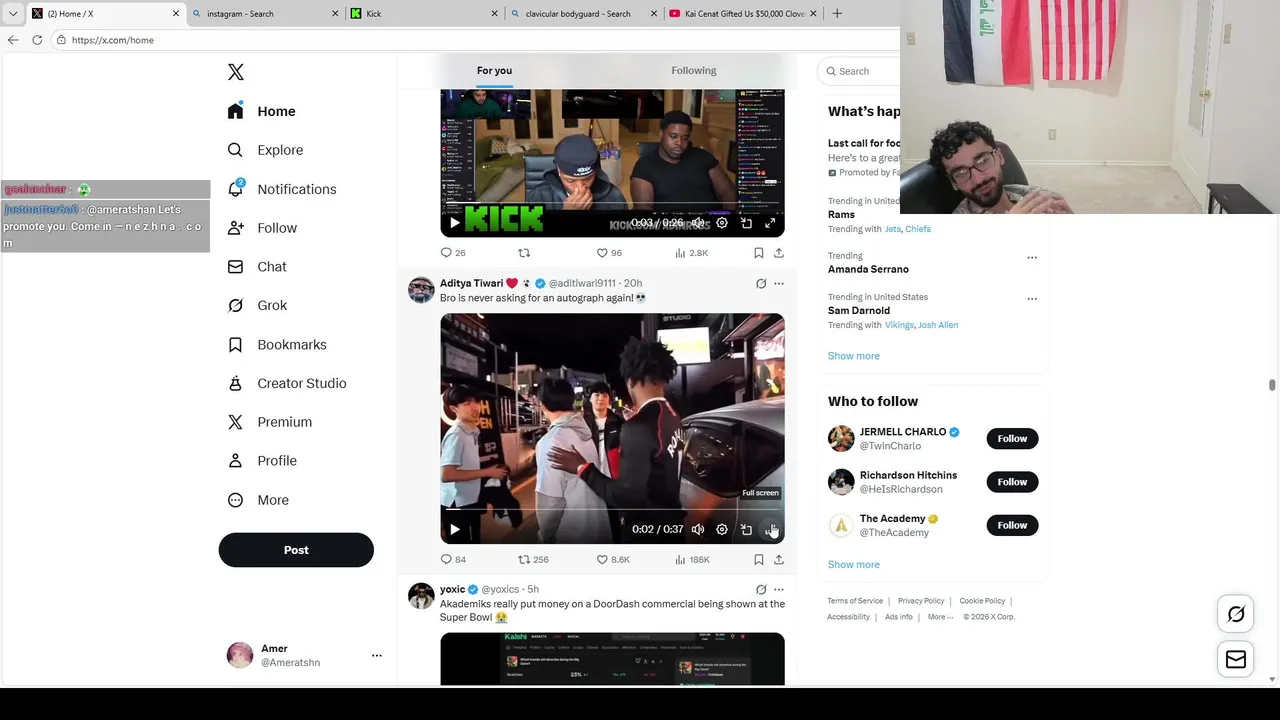Open the Sam Darnold trending topic
This screenshot has width=1280, height=720.
tap(859, 310)
